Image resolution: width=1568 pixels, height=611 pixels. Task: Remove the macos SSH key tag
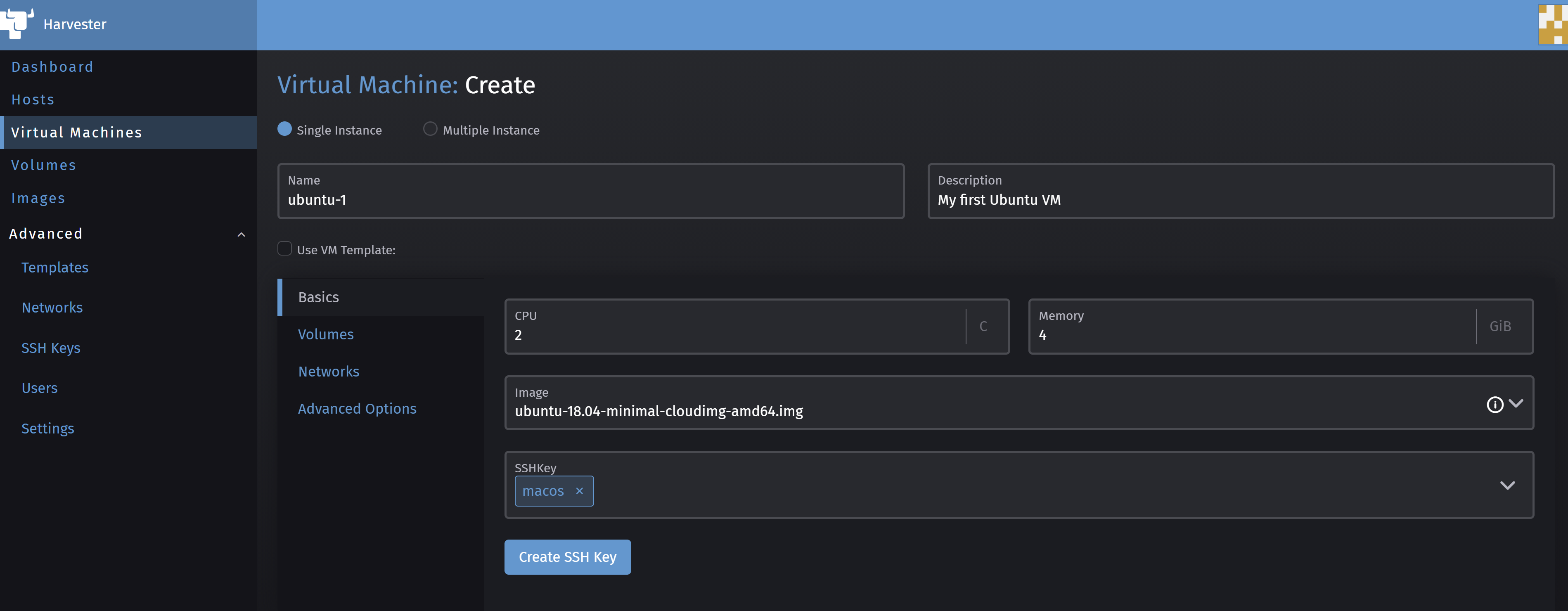coord(579,490)
